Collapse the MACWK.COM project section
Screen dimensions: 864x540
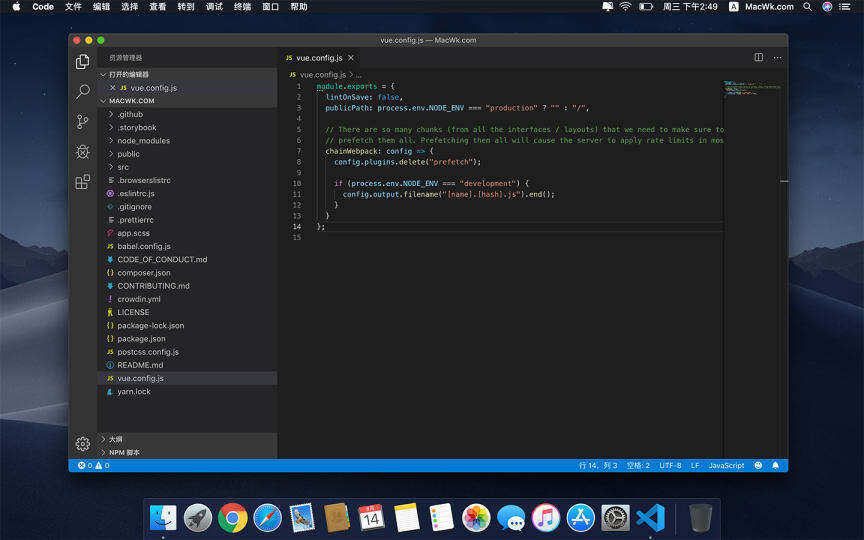(x=131, y=101)
